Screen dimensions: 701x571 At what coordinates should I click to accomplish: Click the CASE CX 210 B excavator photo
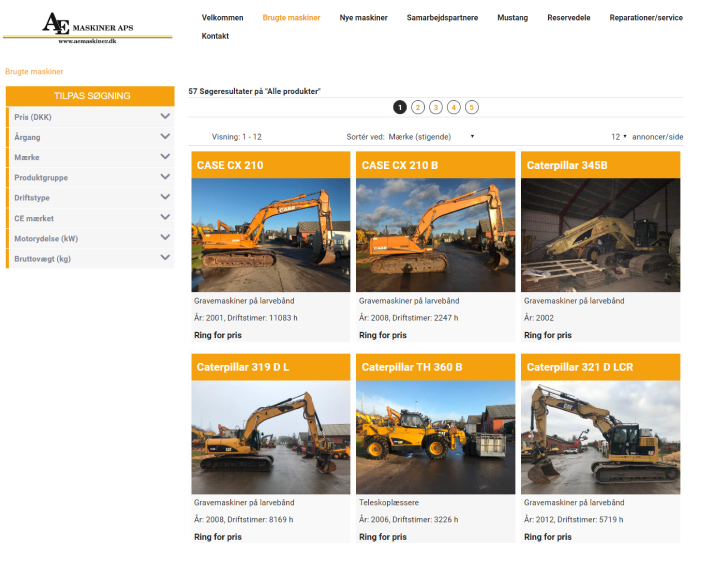(435, 235)
